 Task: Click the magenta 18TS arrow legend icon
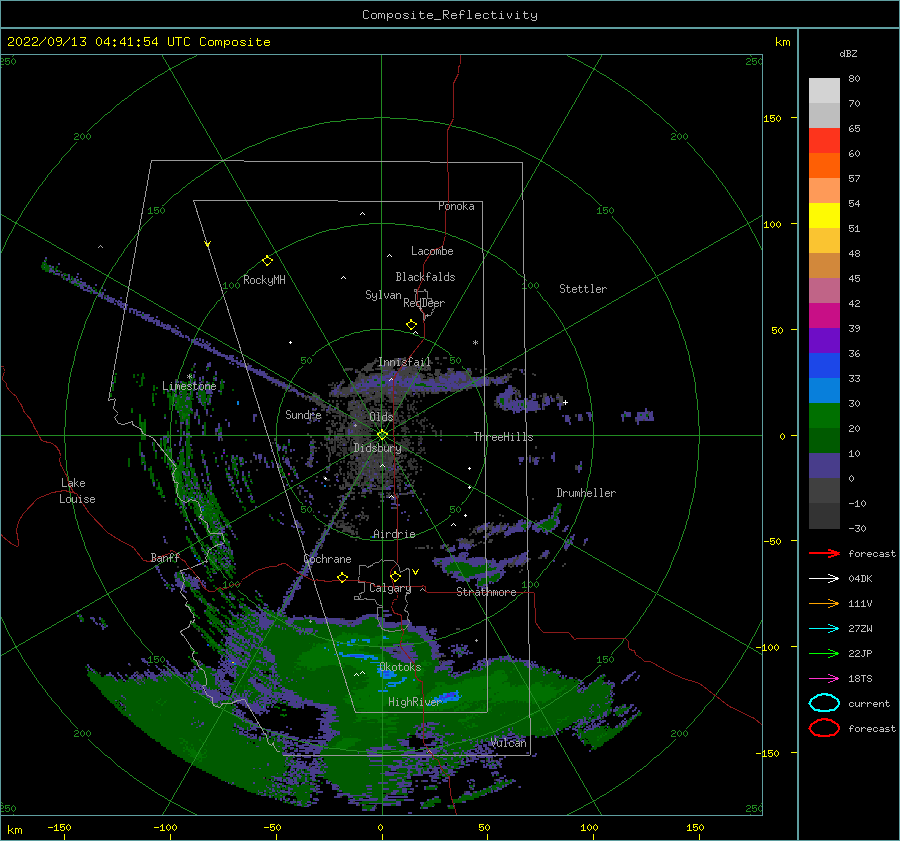click(824, 679)
